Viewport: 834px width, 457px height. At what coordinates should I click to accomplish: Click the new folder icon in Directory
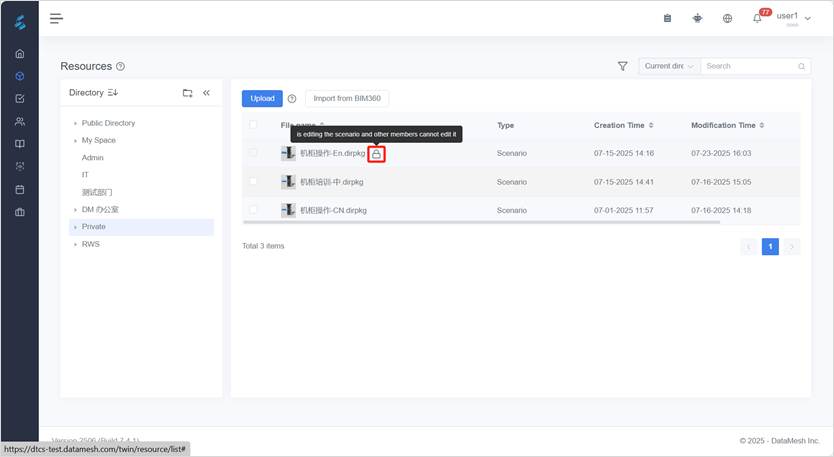click(187, 93)
